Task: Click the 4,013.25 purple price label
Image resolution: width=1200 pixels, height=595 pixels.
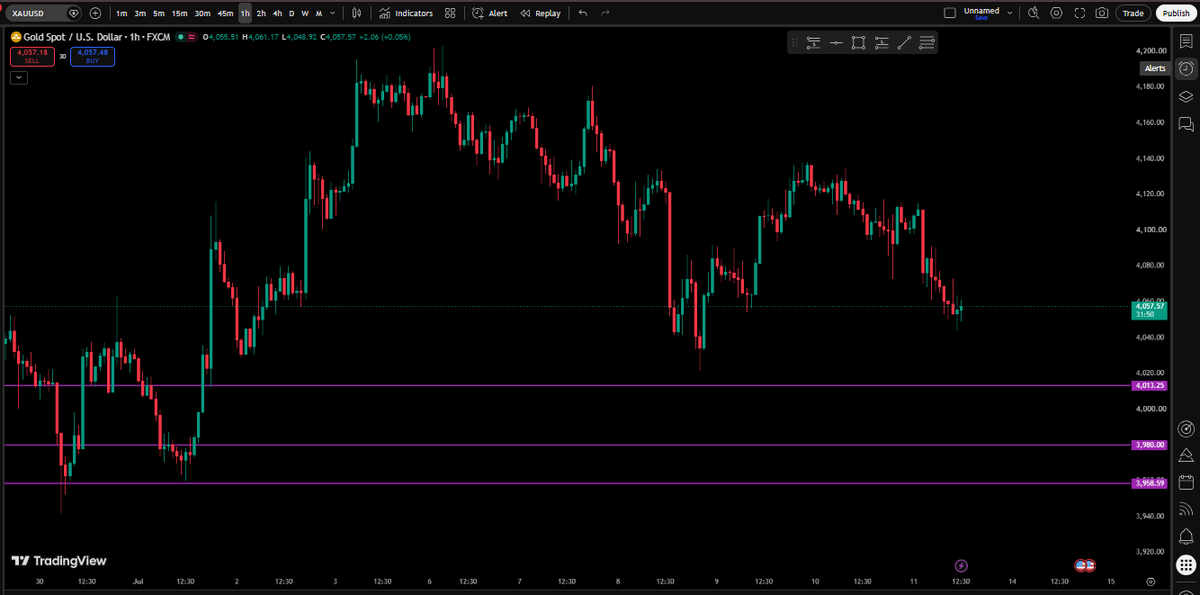Action: [1149, 385]
